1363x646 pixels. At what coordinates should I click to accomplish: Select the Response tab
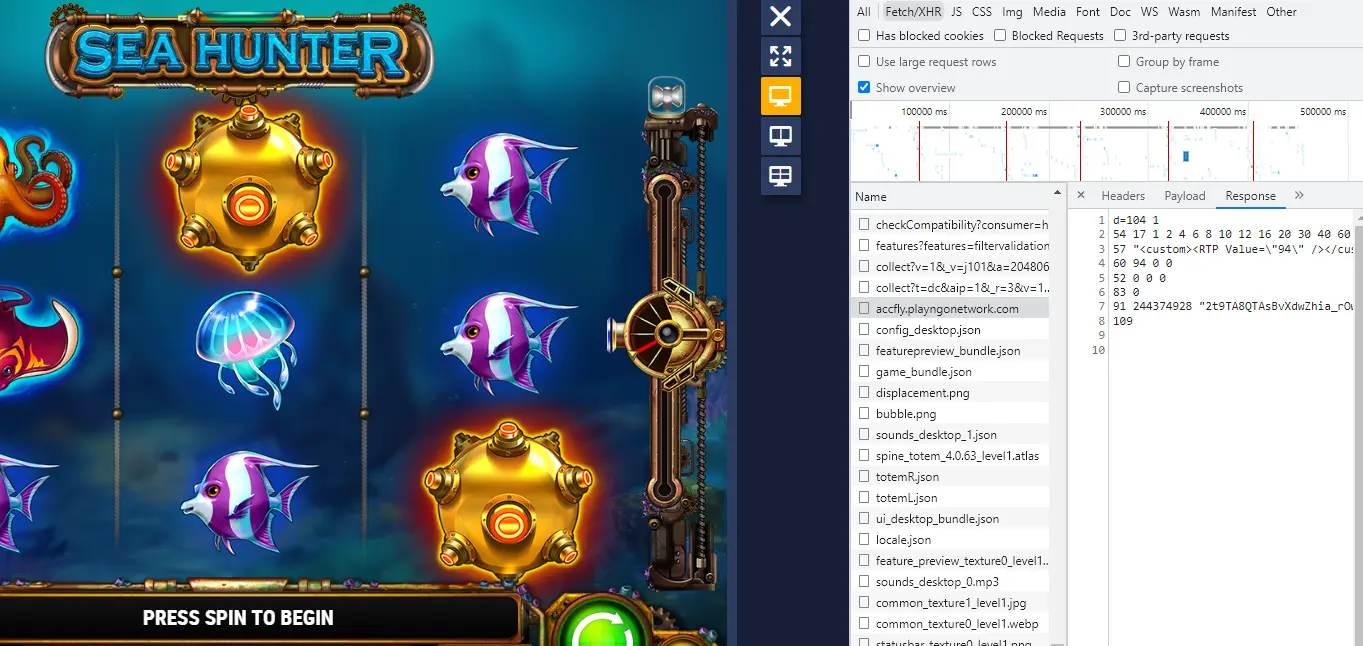coord(1251,196)
